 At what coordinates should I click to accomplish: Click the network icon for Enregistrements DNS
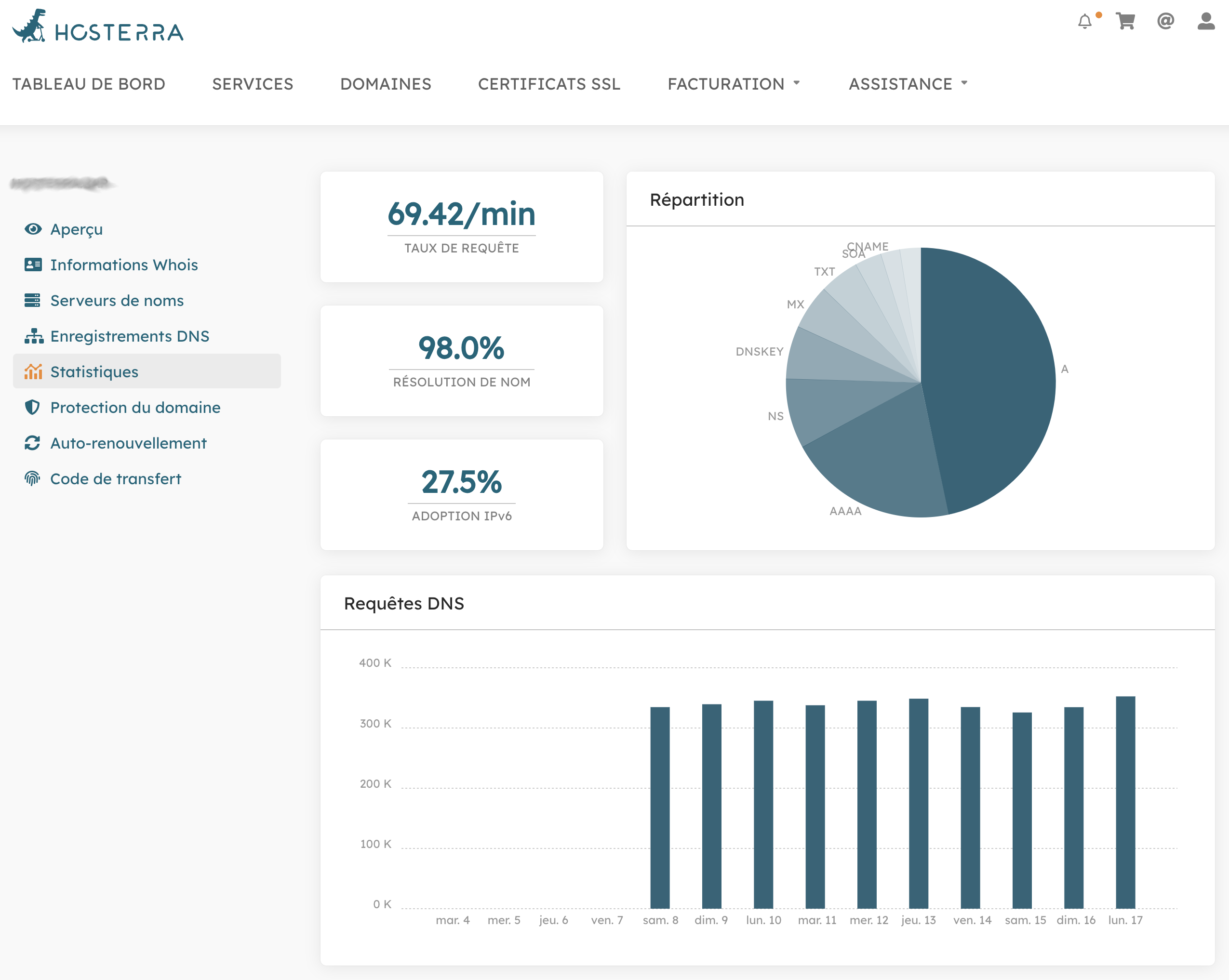click(x=34, y=336)
